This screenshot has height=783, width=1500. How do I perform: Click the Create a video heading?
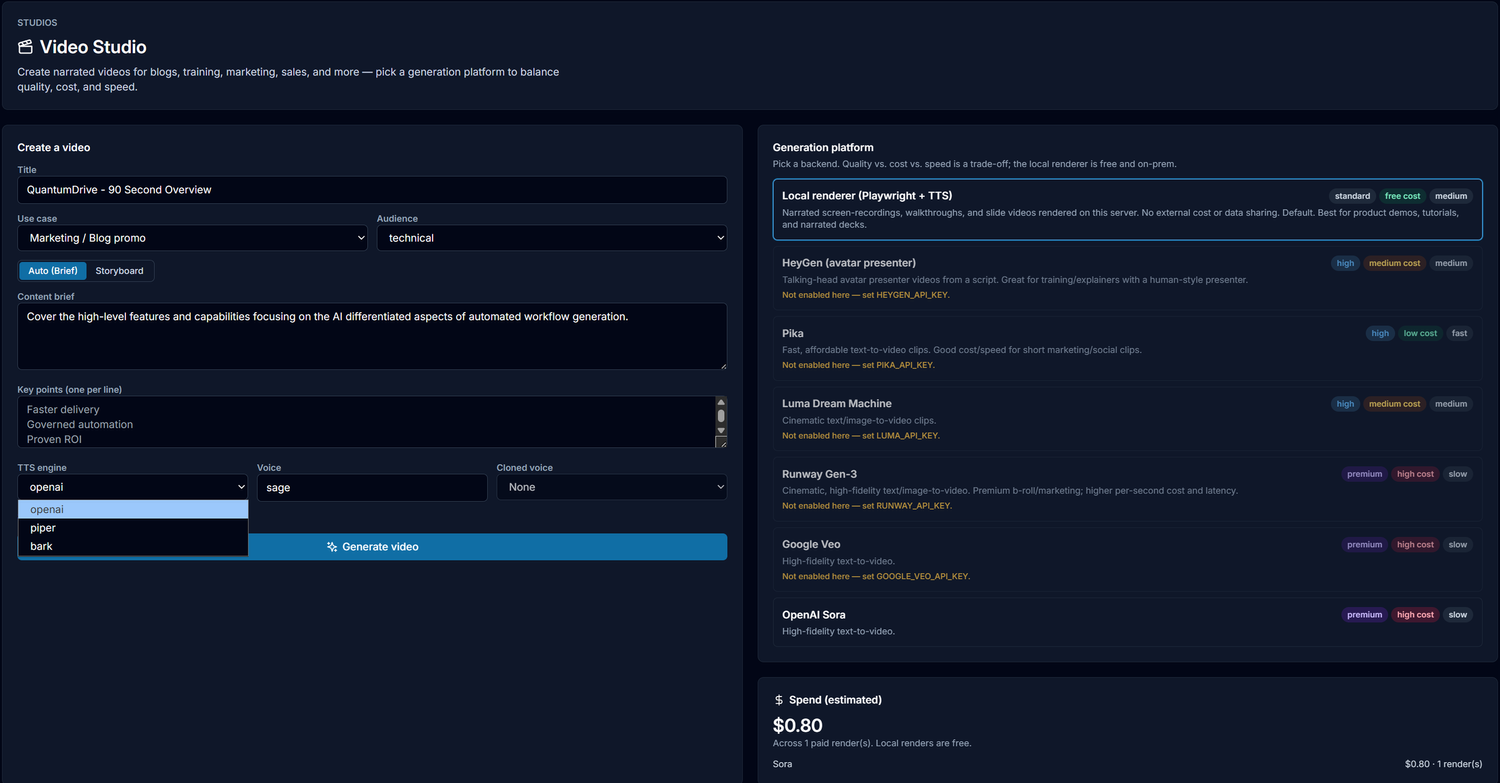[x=54, y=148]
